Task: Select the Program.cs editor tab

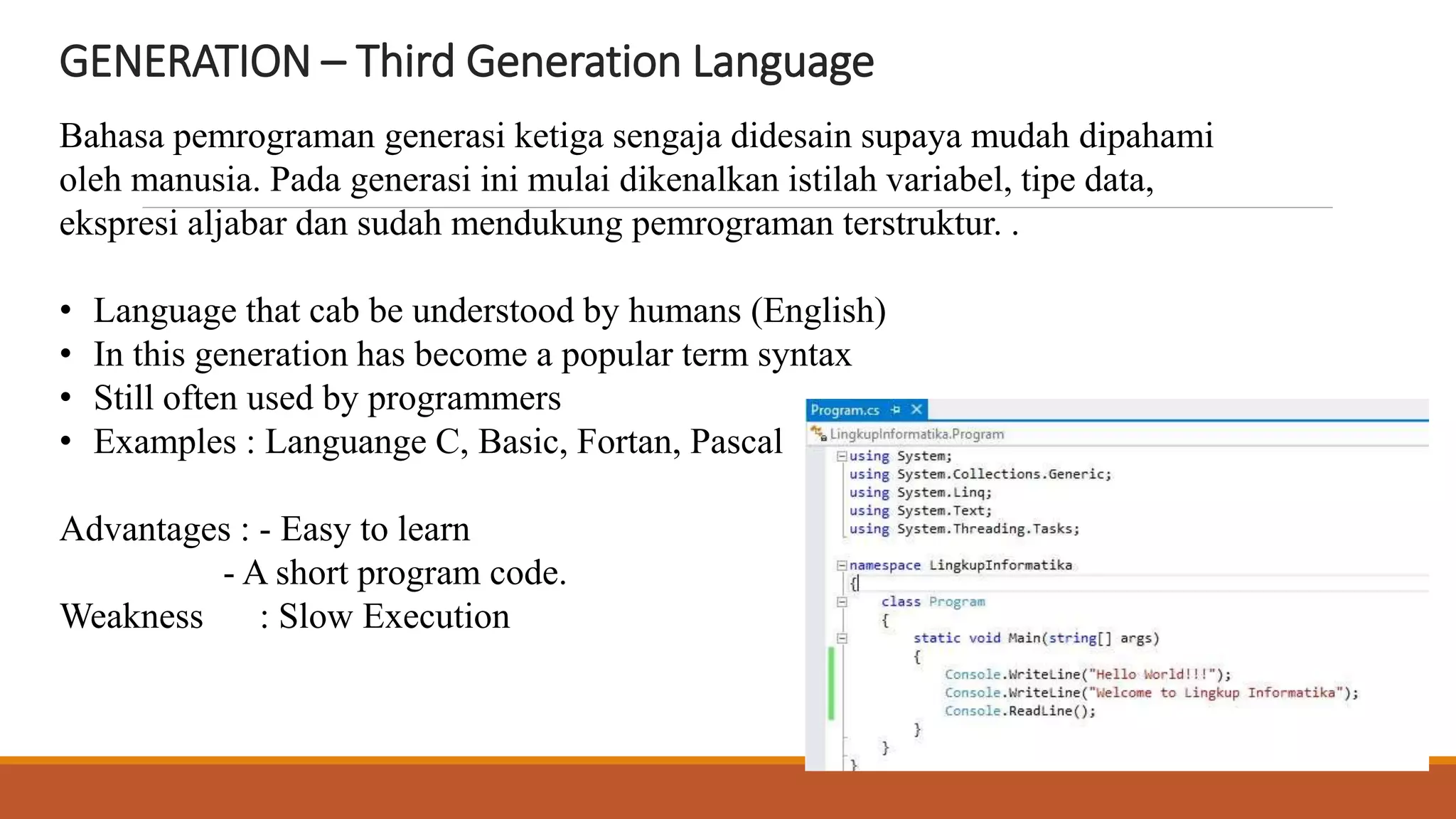Action: click(845, 410)
